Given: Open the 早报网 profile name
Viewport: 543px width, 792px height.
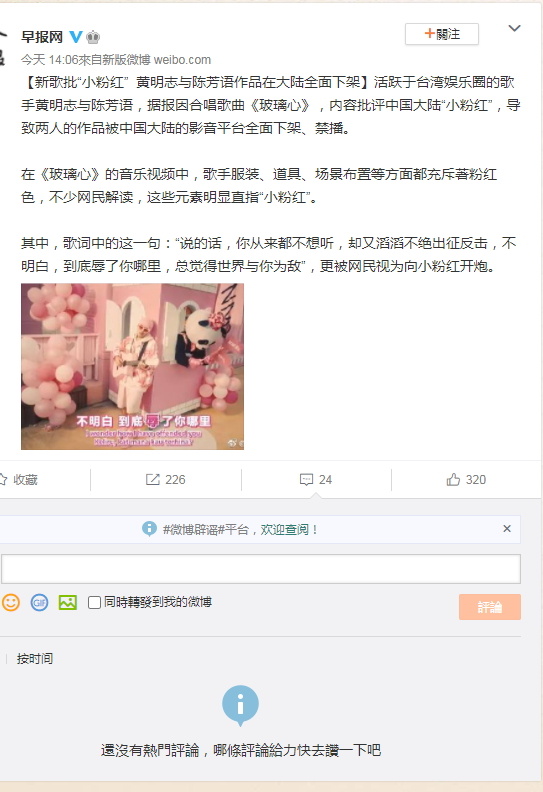Looking at the screenshot, I should (42, 37).
